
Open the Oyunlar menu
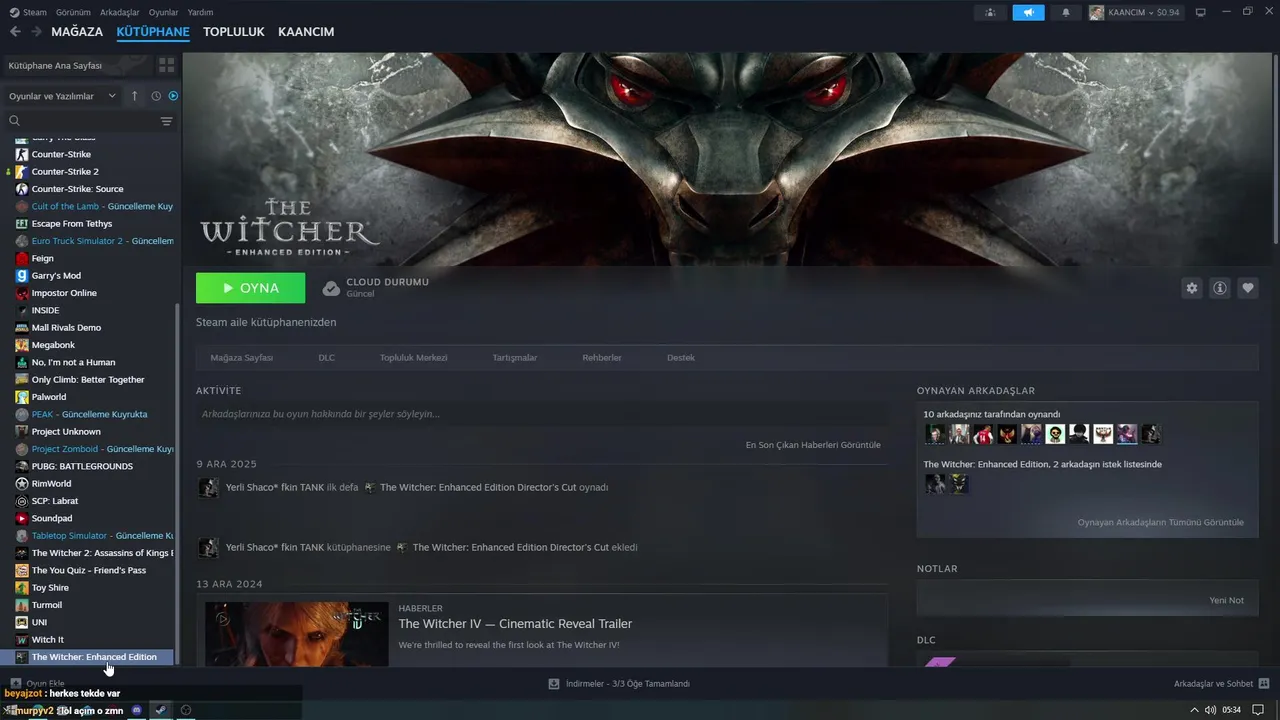click(164, 12)
